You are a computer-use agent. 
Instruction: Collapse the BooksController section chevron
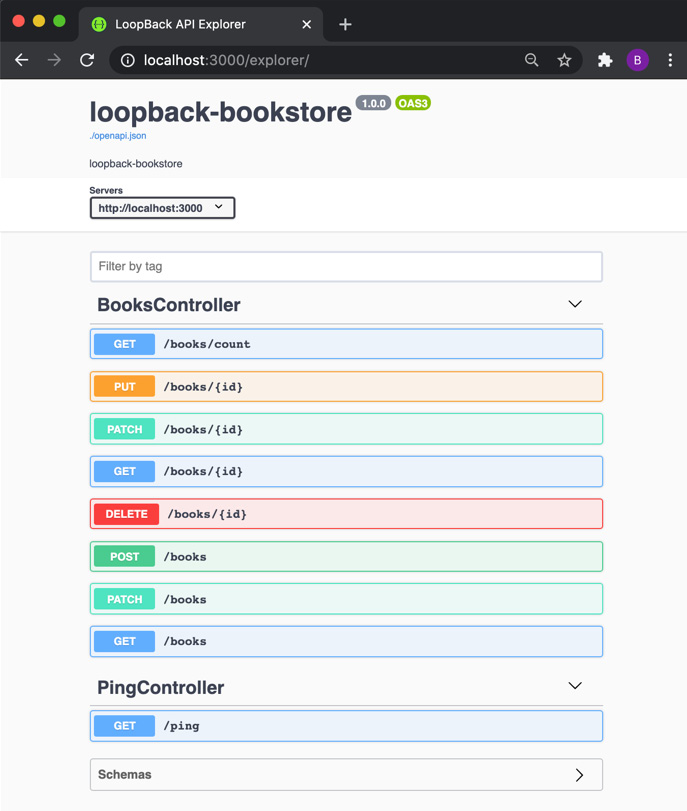tap(575, 304)
